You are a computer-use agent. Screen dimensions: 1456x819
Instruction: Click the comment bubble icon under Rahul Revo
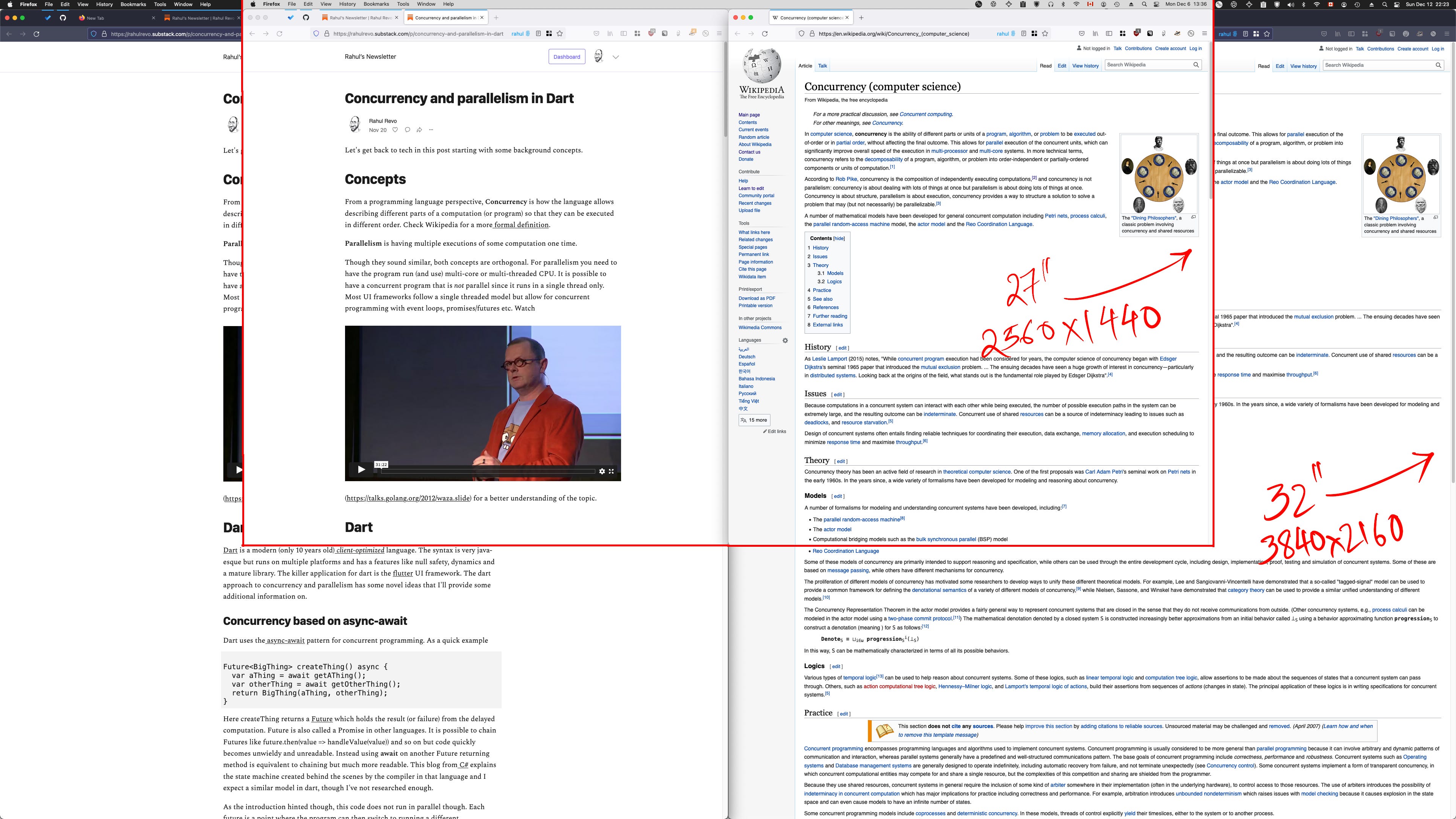pyautogui.click(x=407, y=130)
